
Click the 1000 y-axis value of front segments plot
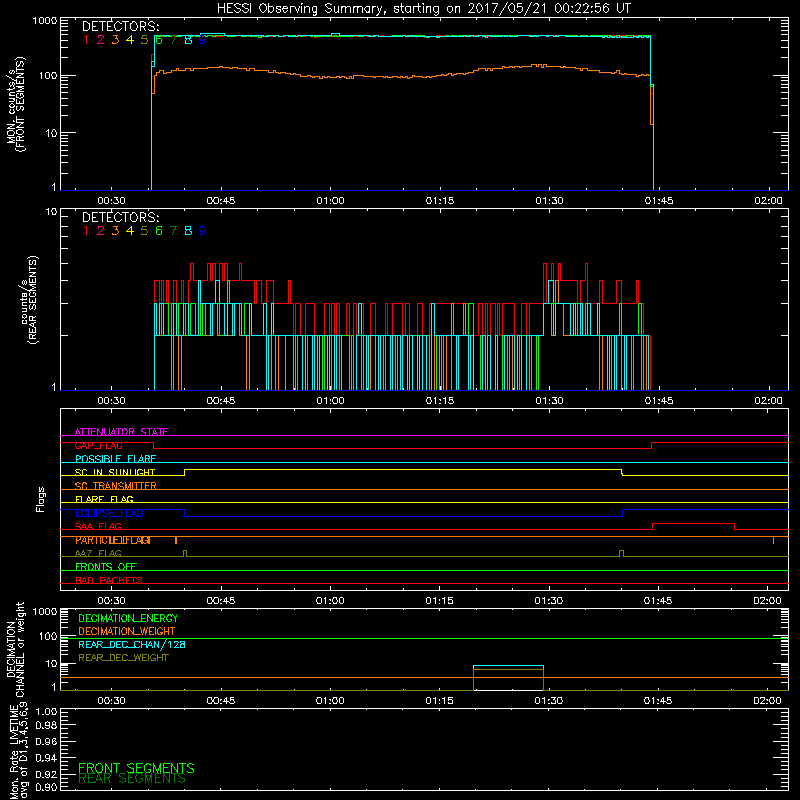[45, 21]
